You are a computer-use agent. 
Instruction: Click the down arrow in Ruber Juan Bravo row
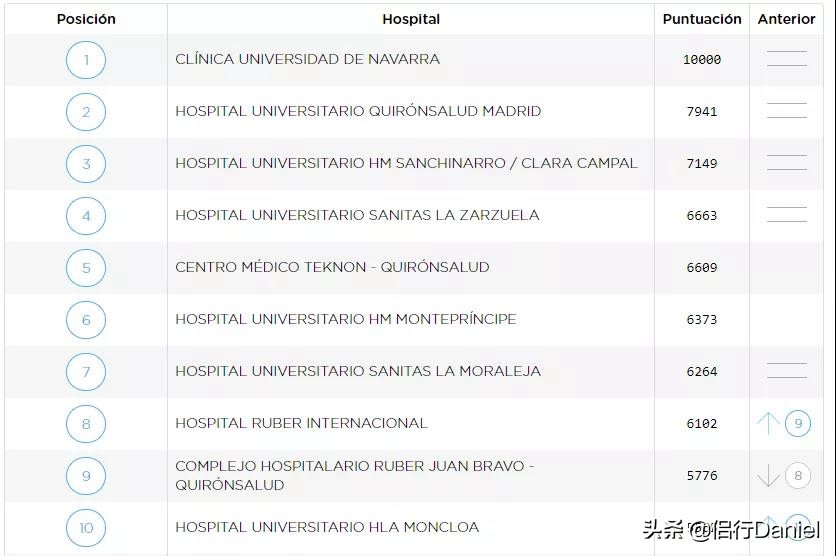pyautogui.click(x=768, y=476)
